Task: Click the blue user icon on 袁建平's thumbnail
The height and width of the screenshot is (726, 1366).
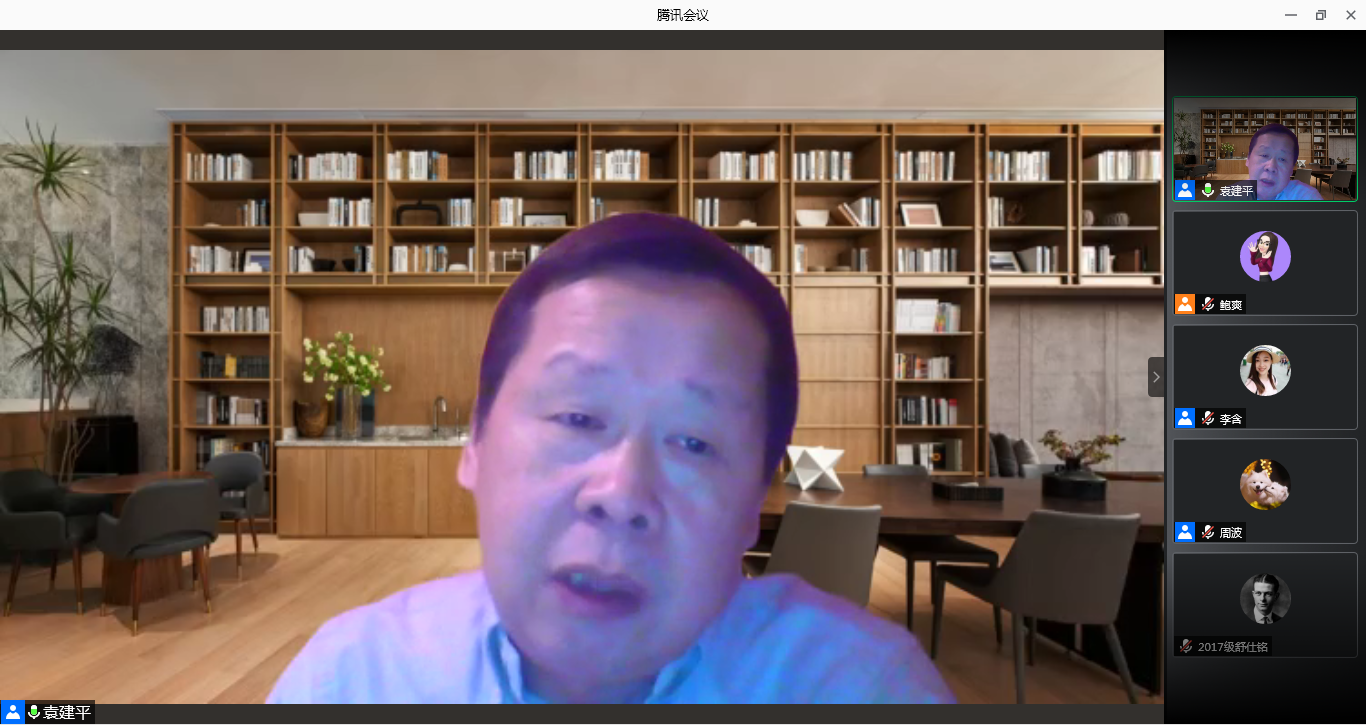Action: point(1185,190)
